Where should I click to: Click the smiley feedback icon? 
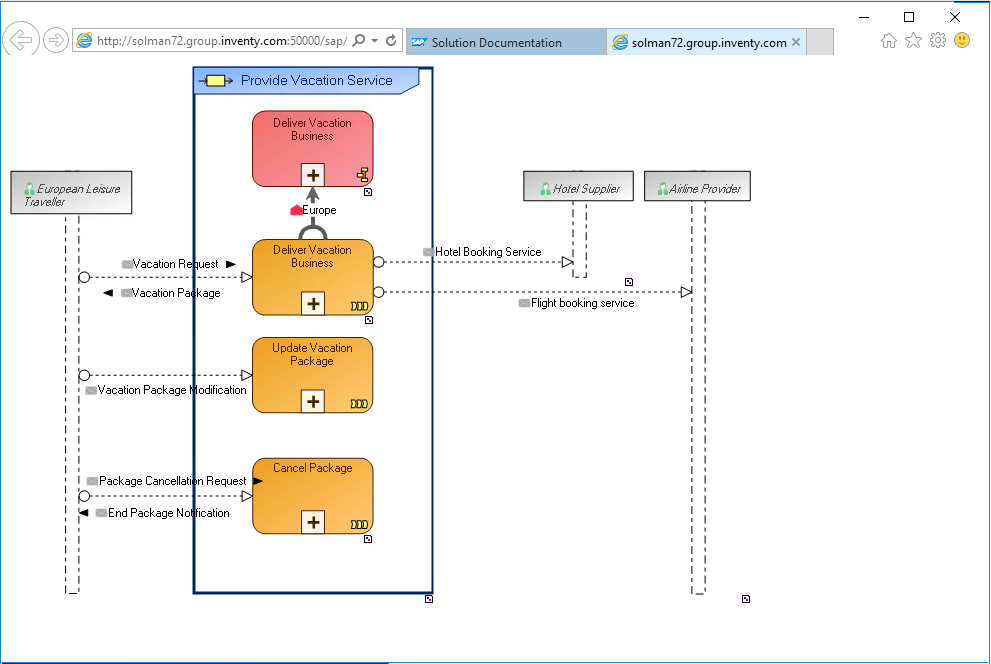click(x=962, y=40)
